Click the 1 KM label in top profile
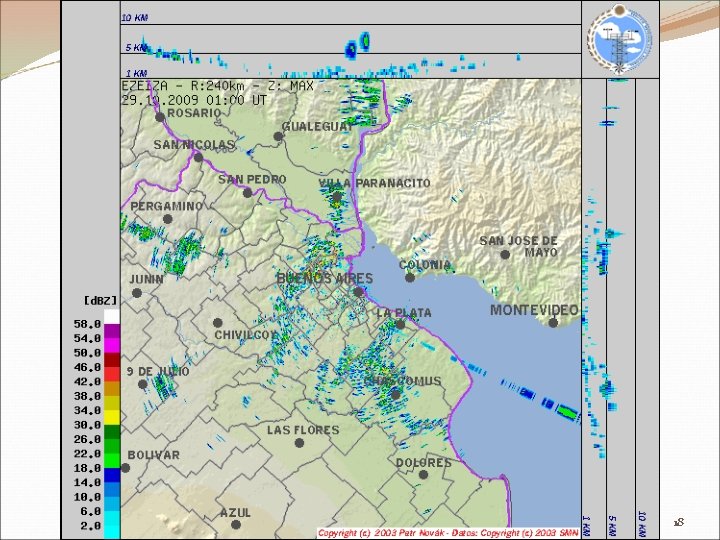 coord(136,73)
